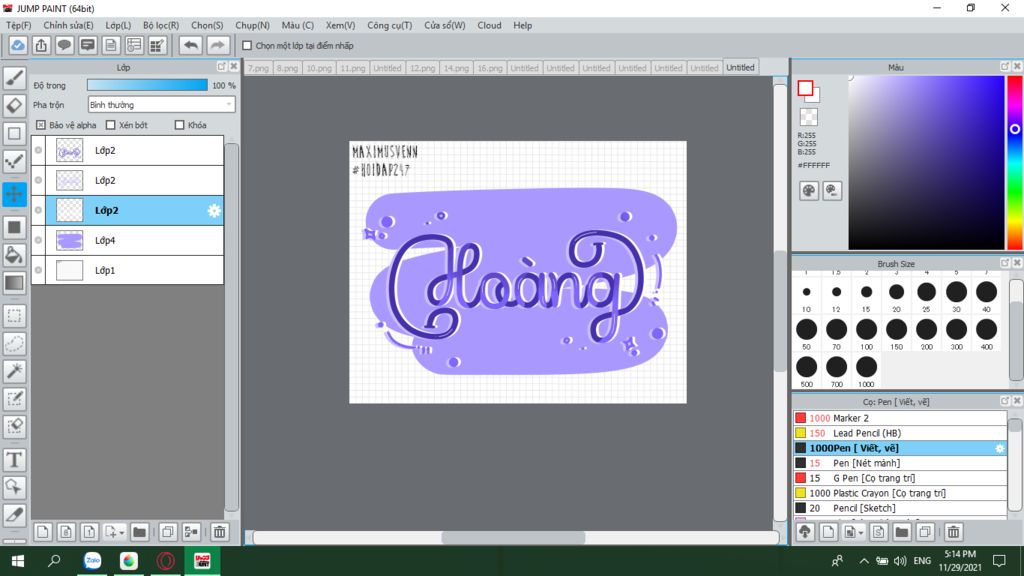Image resolution: width=1024 pixels, height=576 pixels.
Task: Click the share/export icon in top toolbar
Action: pyautogui.click(x=41, y=46)
